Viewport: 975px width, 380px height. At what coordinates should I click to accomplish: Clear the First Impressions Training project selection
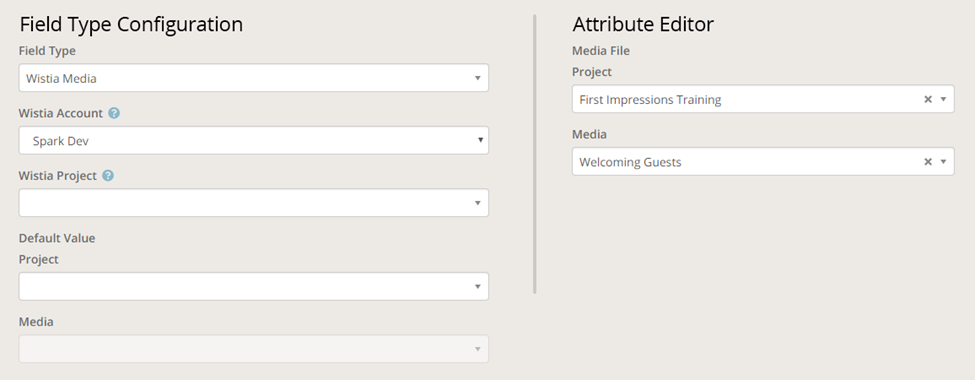coord(928,100)
